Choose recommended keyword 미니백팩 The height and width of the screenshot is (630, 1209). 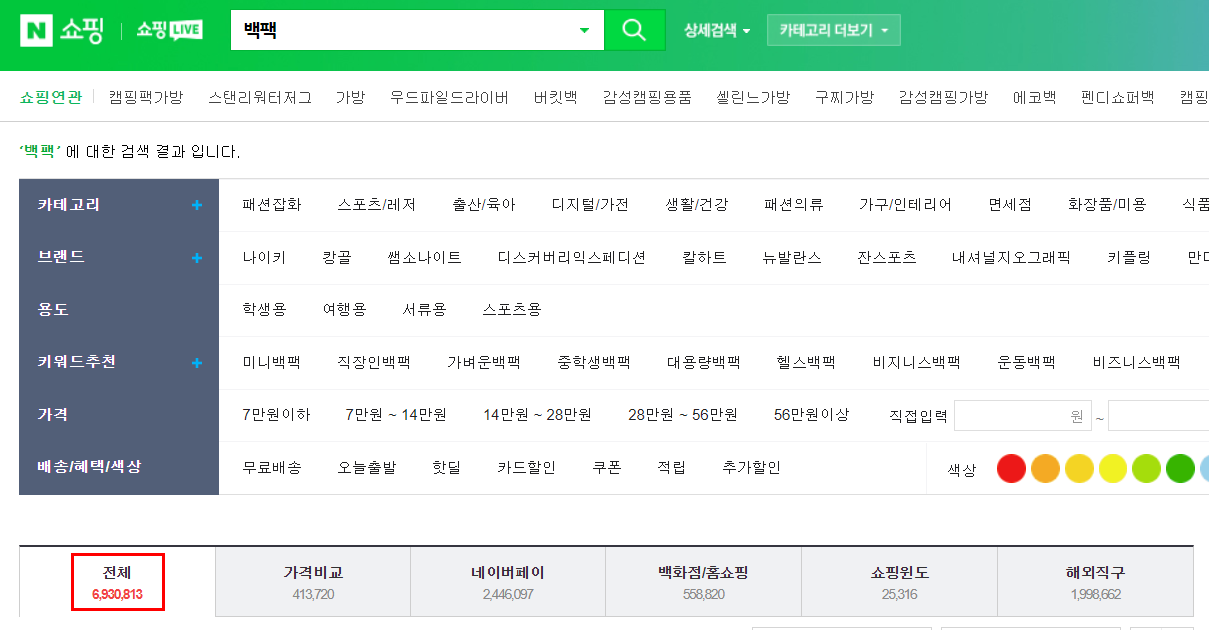pyautogui.click(x=271, y=363)
